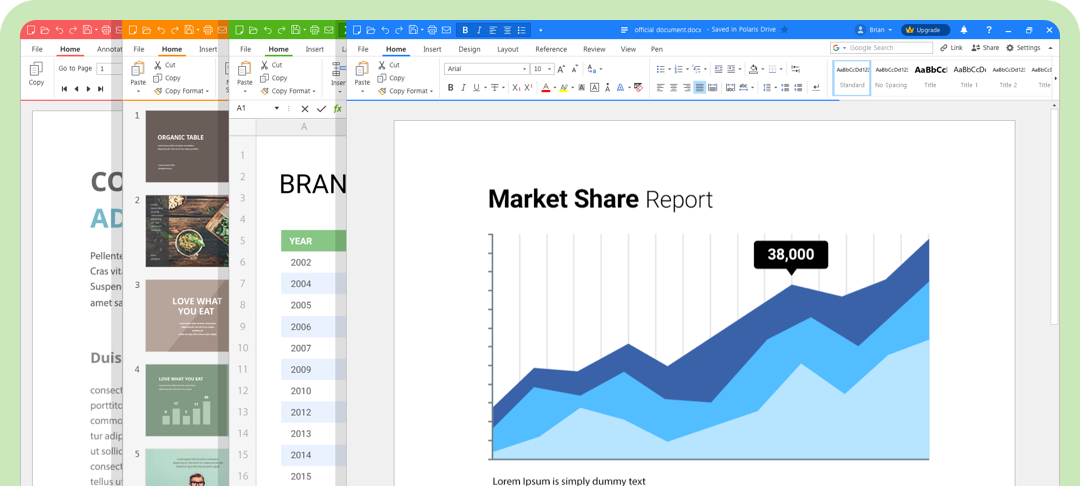Image resolution: width=1080 pixels, height=486 pixels.
Task: Expand the font color dropdown arrow
Action: coord(554,88)
